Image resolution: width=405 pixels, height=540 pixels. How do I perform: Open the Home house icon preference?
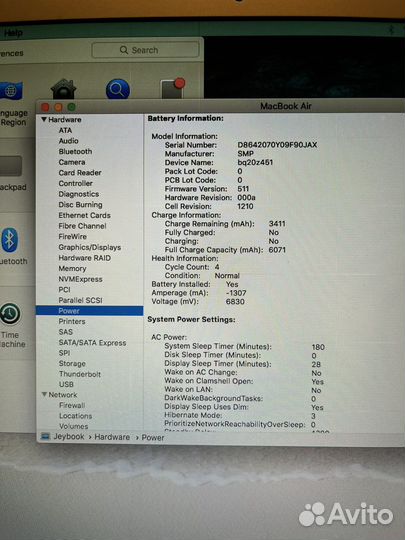tap(63, 89)
